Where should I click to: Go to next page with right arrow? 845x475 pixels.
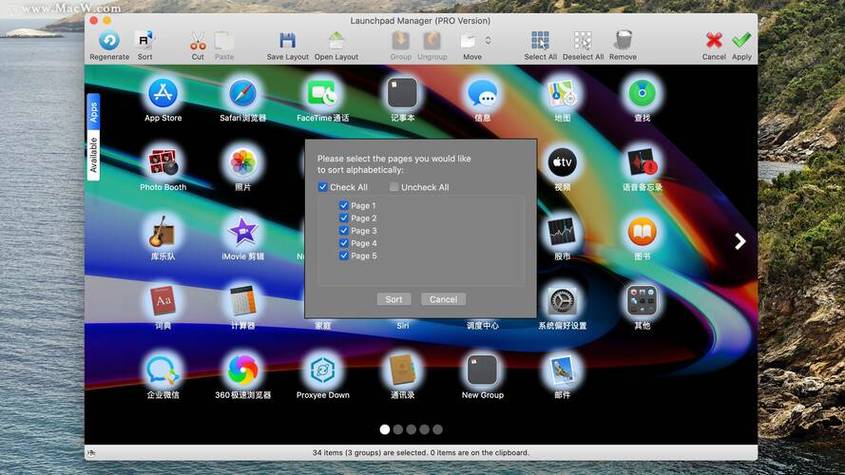[x=740, y=241]
